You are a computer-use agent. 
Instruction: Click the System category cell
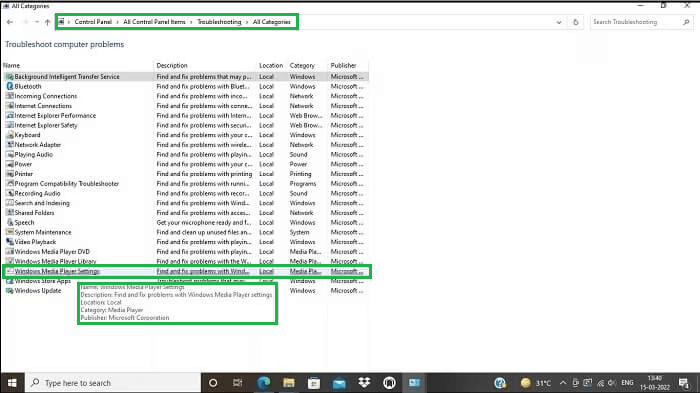coord(299,232)
